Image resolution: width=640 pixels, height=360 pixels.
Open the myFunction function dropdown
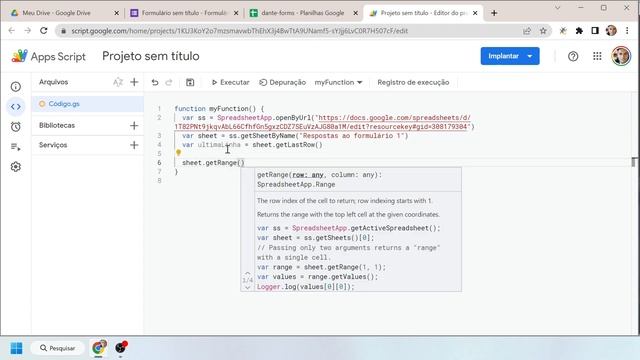pos(338,82)
